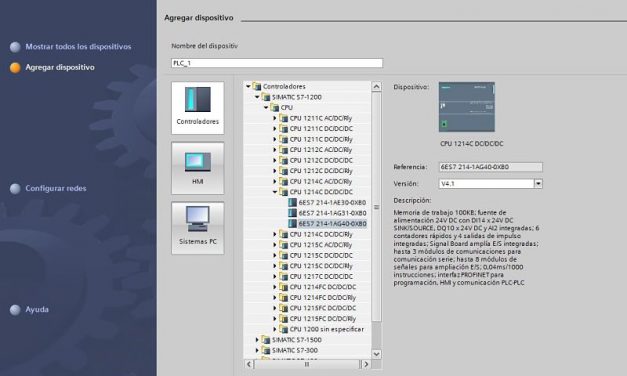Collapse the expanded CPU 1214C DC/DC/DC node
Viewport: 627px width, 376px height.
coord(275,192)
